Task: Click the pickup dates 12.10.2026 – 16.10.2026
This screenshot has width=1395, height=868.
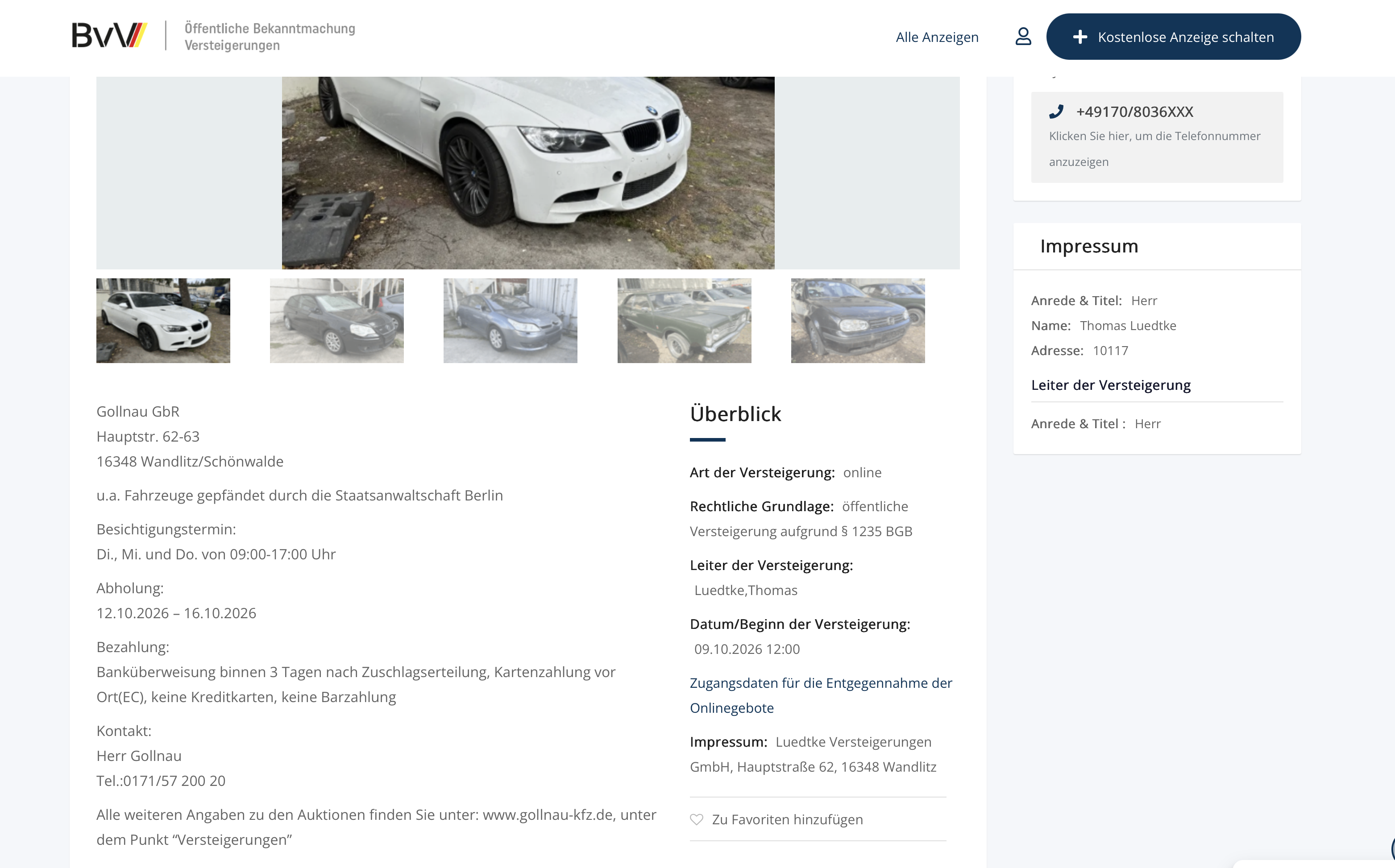Action: pos(176,613)
